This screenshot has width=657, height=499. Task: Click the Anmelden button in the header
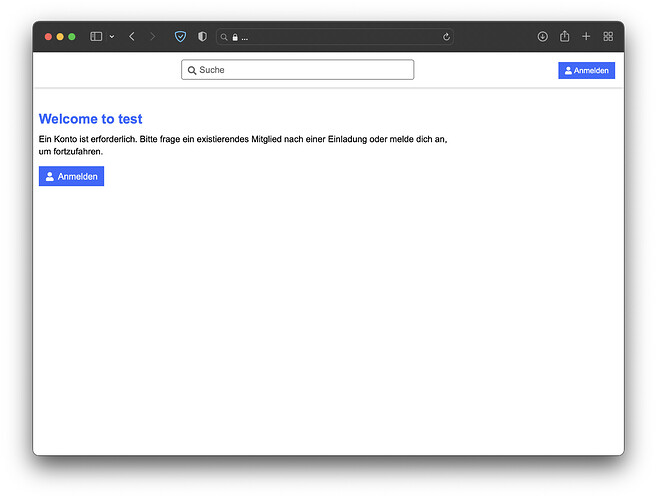click(586, 70)
